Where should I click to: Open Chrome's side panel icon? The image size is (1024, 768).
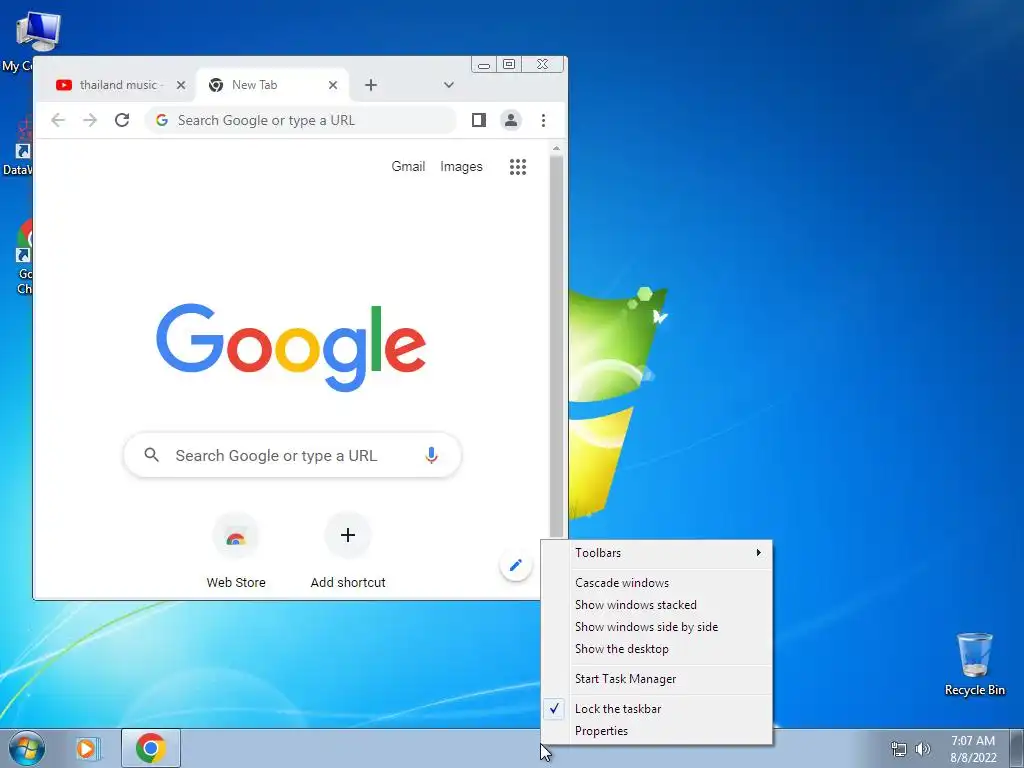point(479,120)
